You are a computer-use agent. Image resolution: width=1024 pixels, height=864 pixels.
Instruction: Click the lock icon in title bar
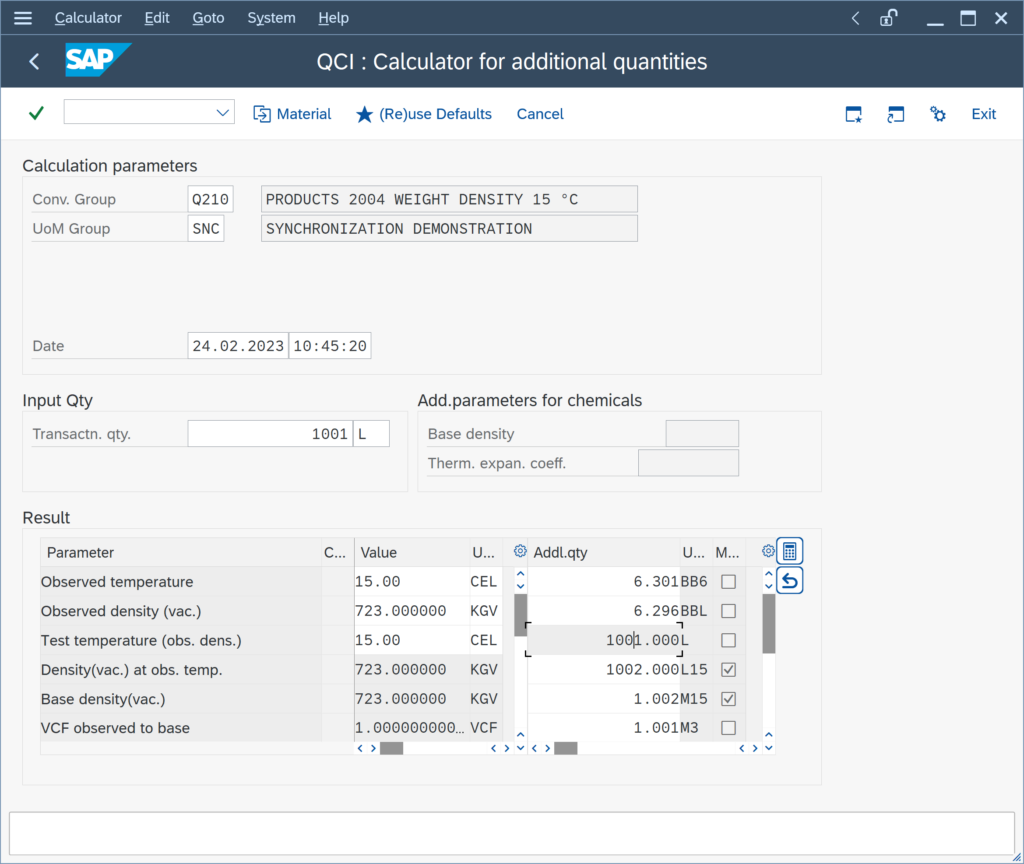click(888, 18)
